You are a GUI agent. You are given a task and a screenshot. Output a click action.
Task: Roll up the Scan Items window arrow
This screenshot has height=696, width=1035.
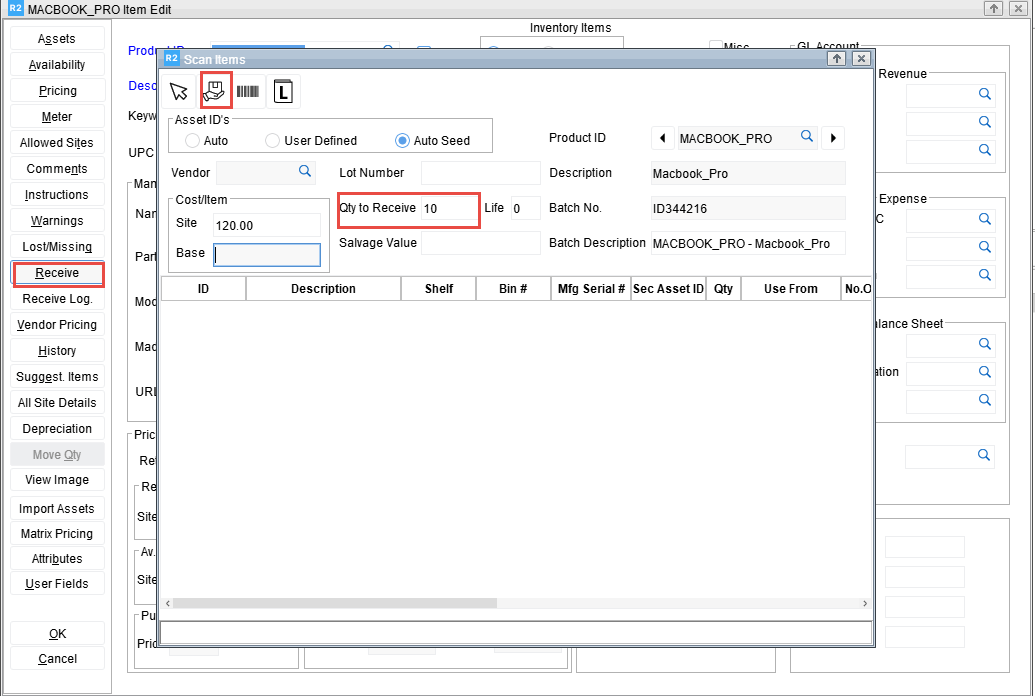837,60
